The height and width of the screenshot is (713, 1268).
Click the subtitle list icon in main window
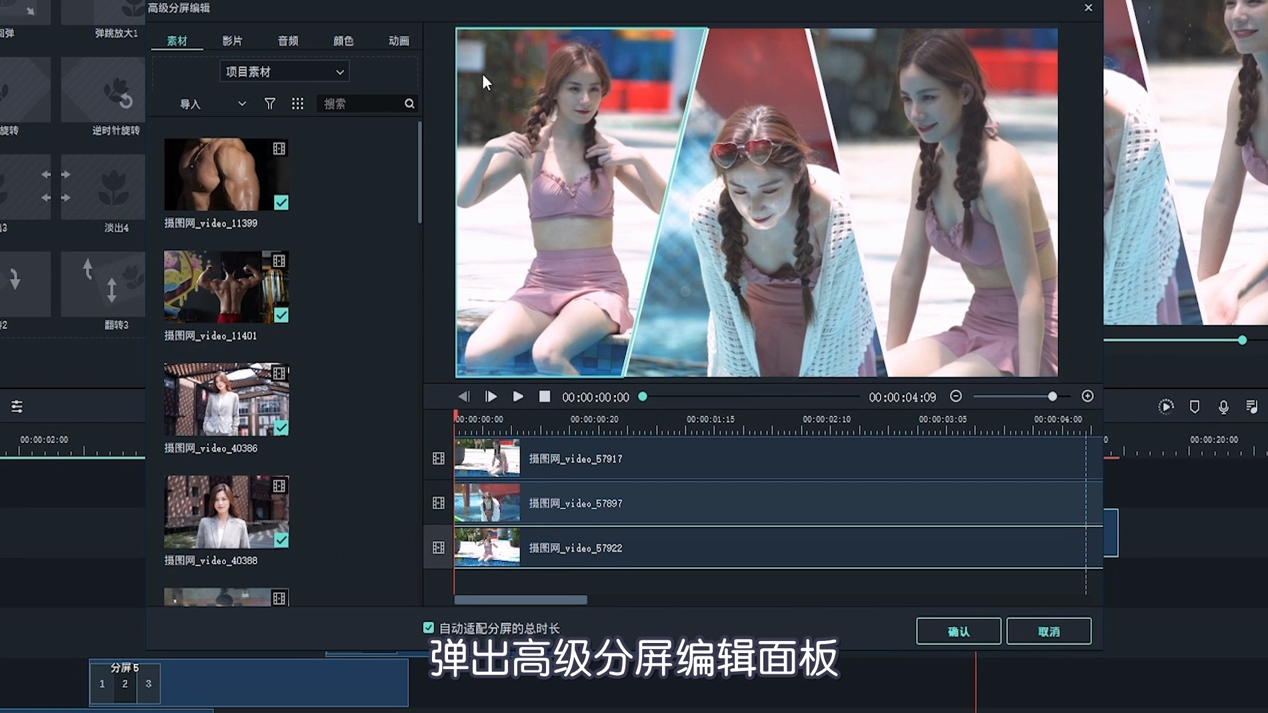[x=1252, y=407]
